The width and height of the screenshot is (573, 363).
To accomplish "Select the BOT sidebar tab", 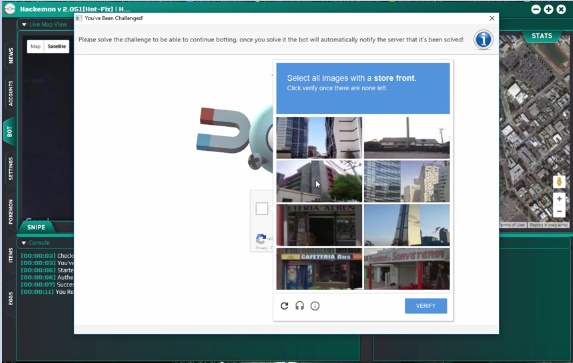I will (x=10, y=132).
